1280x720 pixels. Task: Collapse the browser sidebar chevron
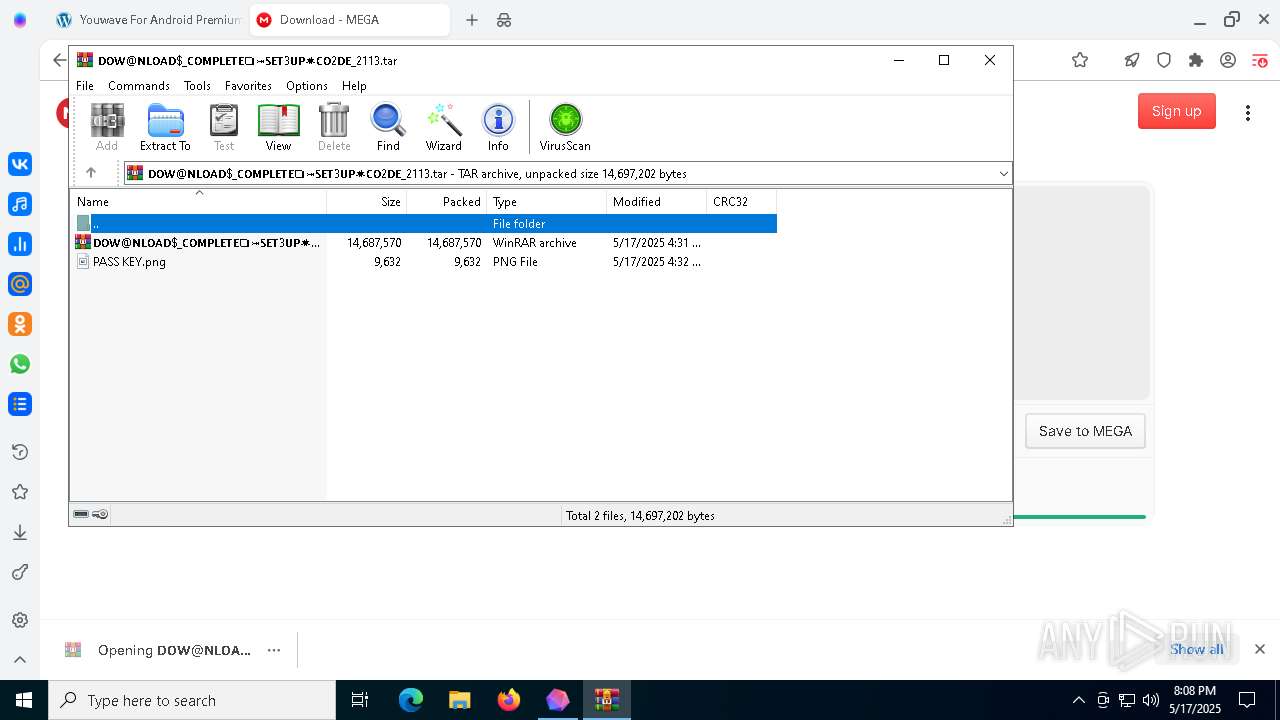click(20, 659)
